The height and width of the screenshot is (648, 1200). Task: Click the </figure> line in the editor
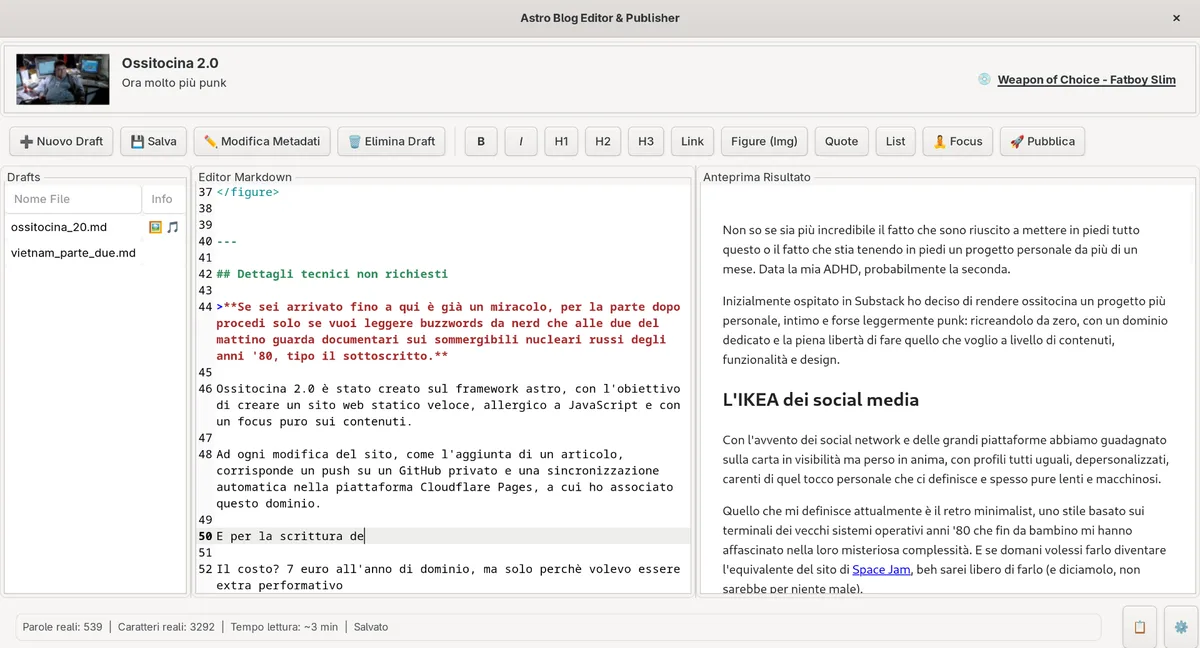click(x=248, y=192)
